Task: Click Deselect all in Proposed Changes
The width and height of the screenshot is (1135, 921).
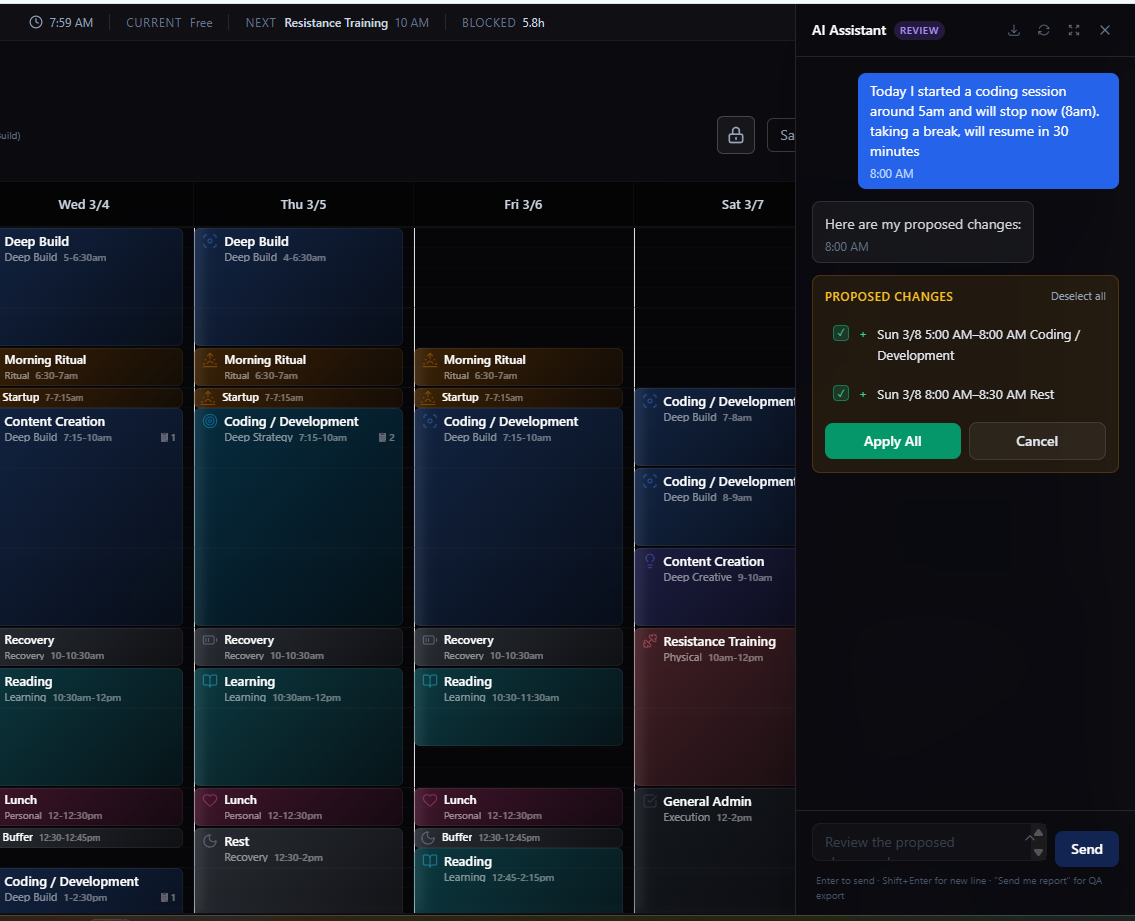Action: coord(1077,297)
